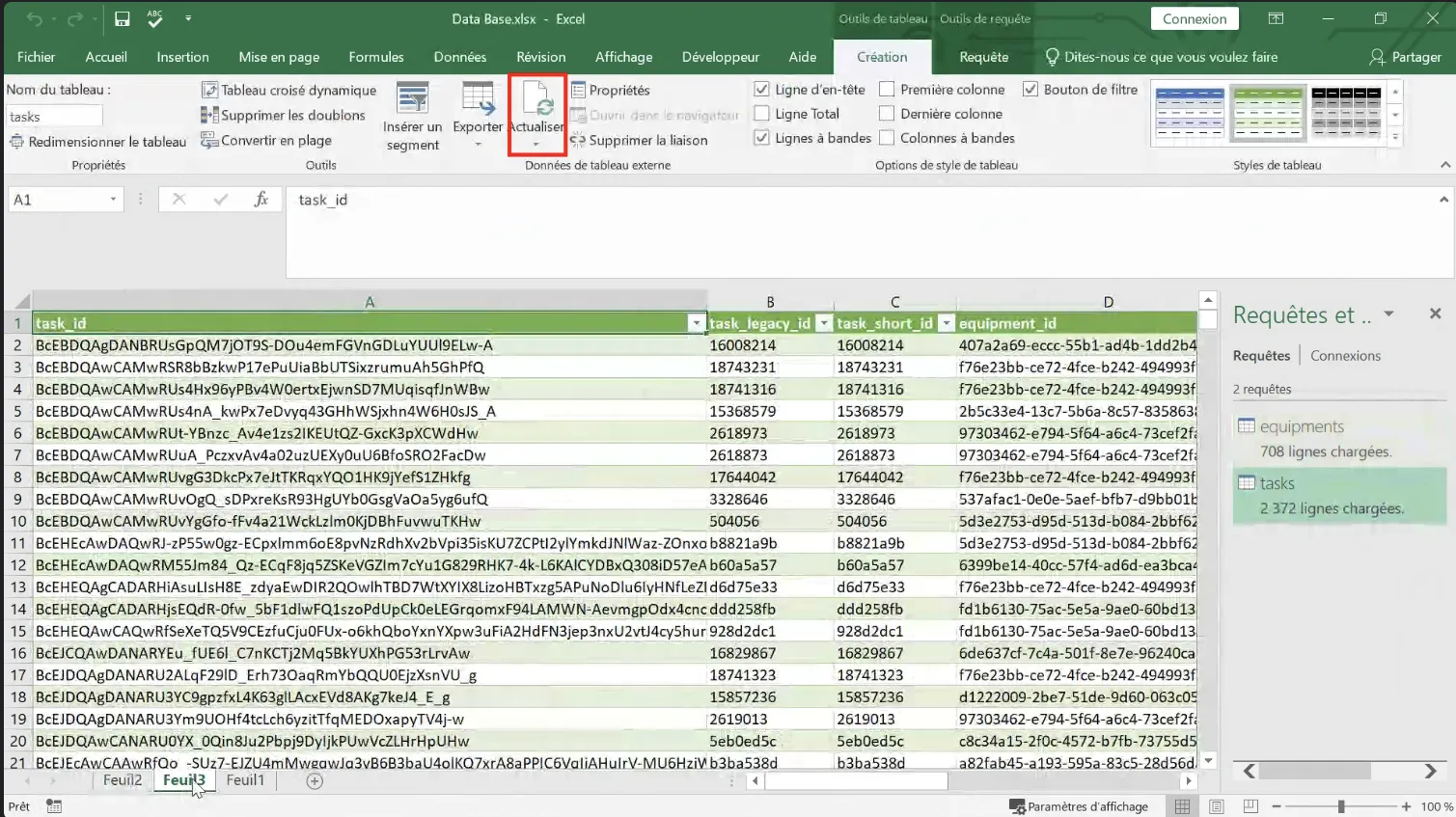Switch to sheet Feuil1

(x=245, y=780)
